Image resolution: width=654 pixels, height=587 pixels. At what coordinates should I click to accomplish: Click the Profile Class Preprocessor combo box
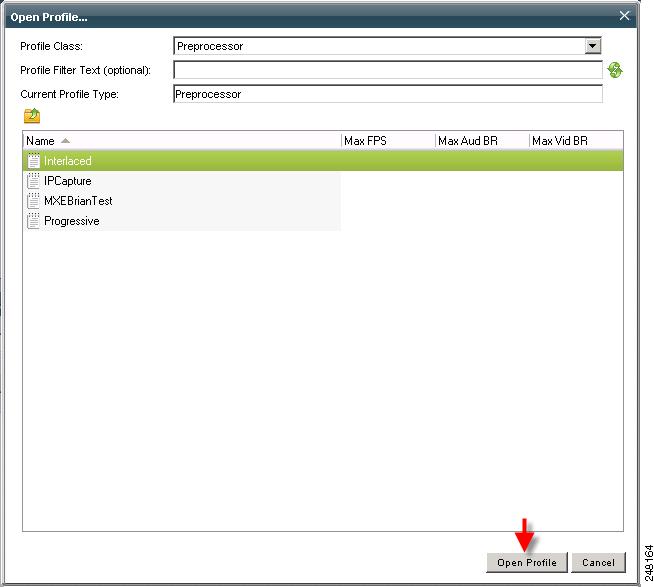(x=387, y=46)
